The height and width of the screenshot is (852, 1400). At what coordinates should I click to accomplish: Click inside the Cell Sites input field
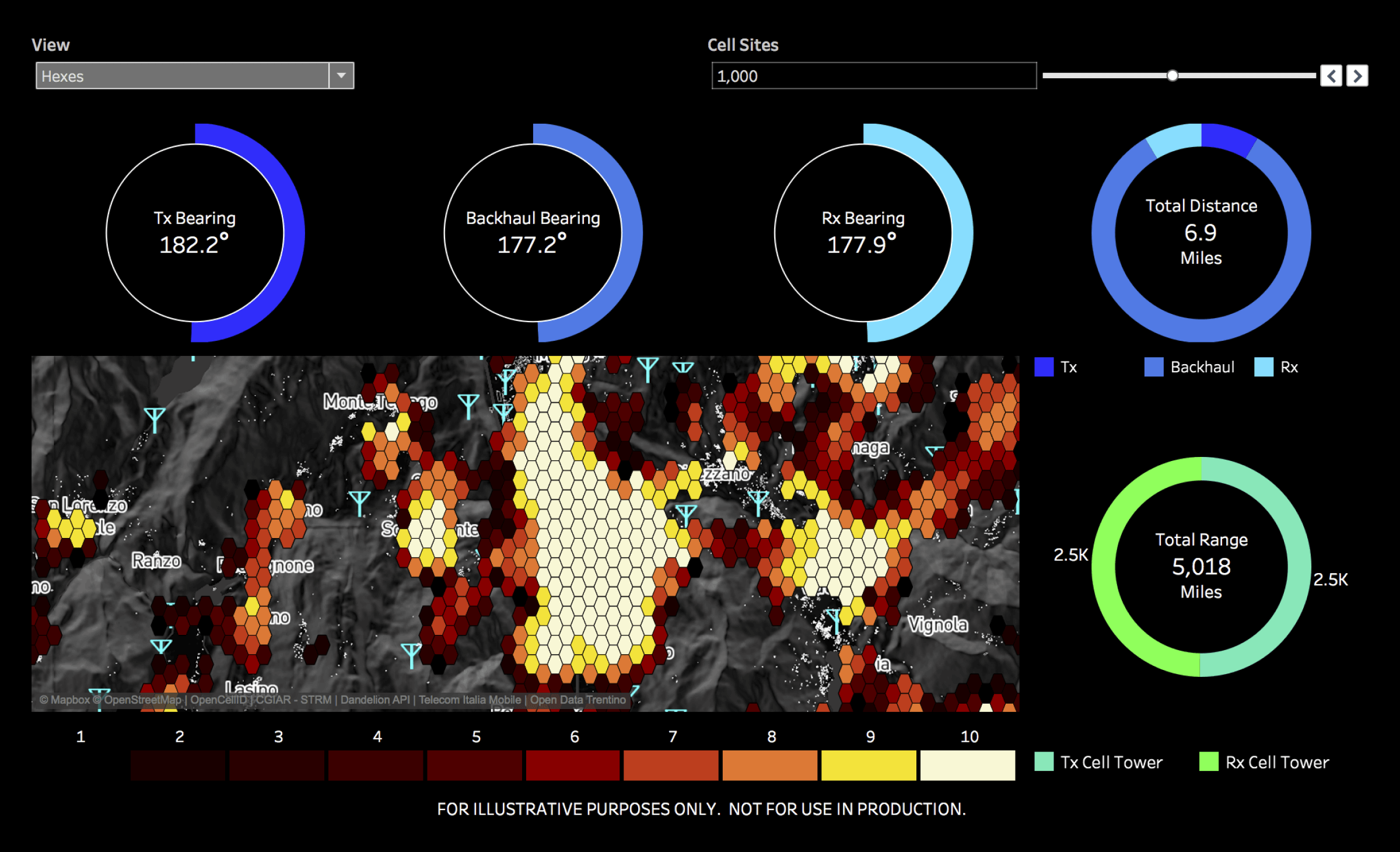(x=872, y=76)
